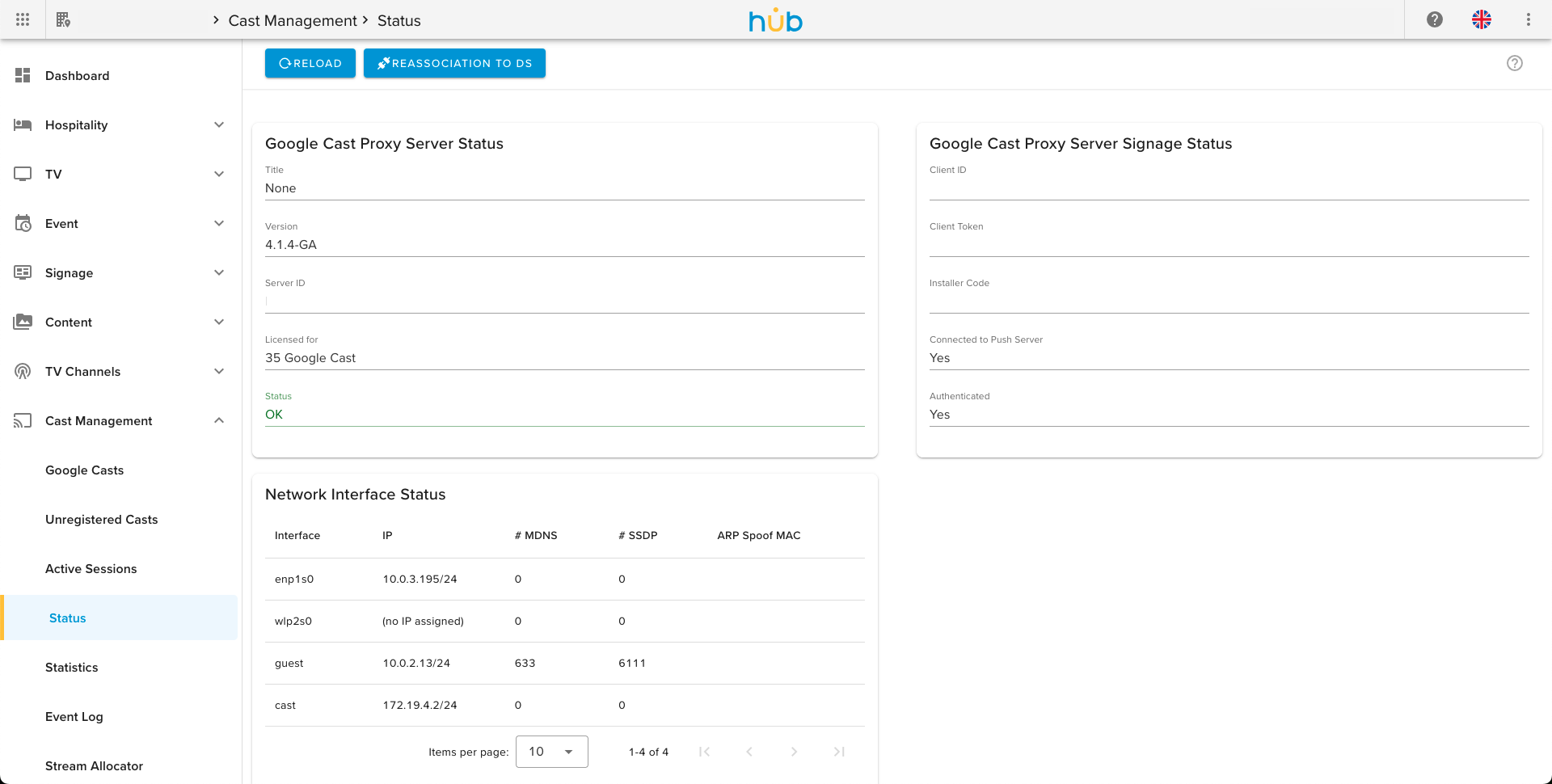This screenshot has width=1552, height=784.
Task: Open the apps grid icon
Action: [23, 19]
